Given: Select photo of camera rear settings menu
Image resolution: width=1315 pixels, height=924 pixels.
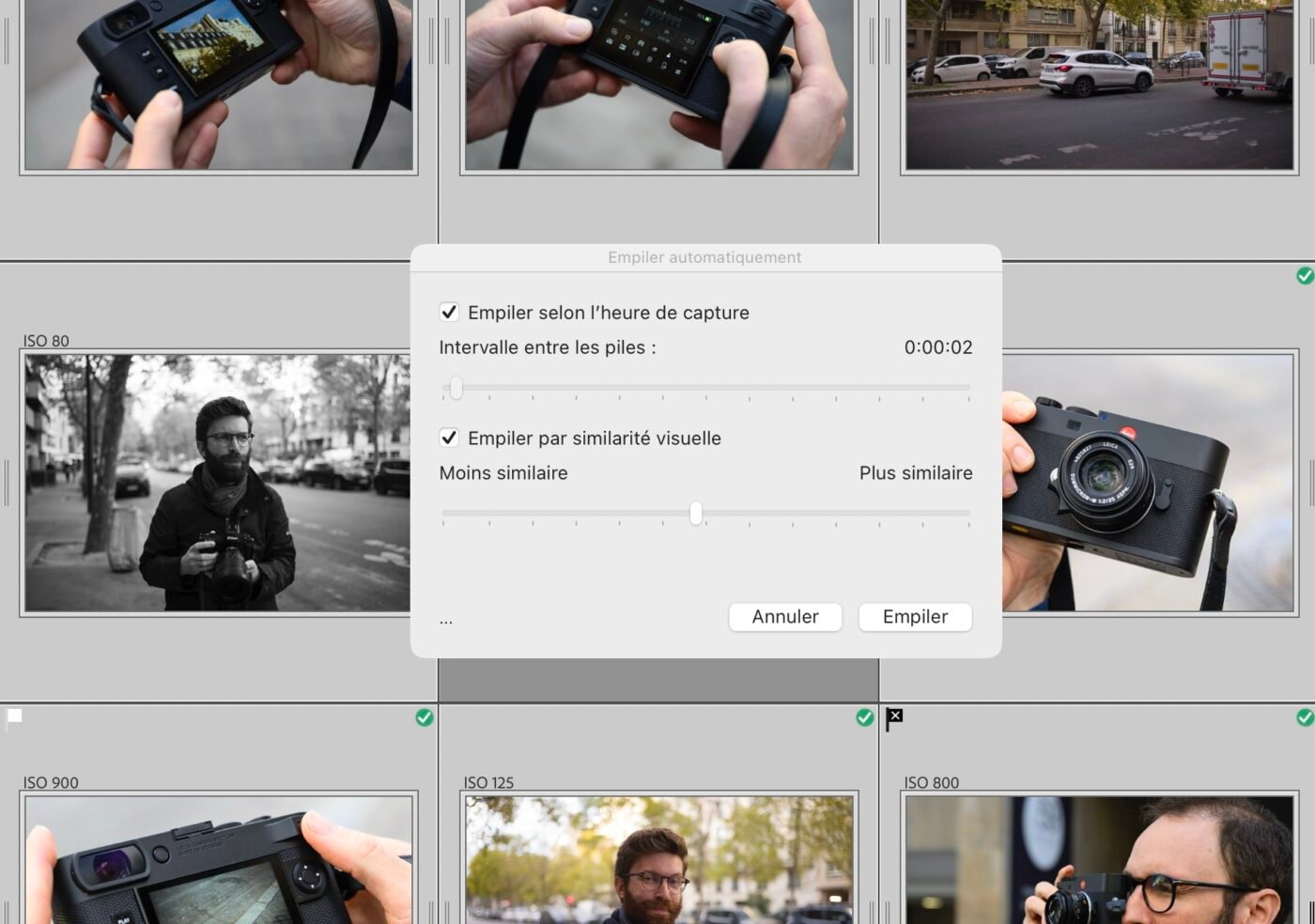Looking at the screenshot, I should point(657,85).
